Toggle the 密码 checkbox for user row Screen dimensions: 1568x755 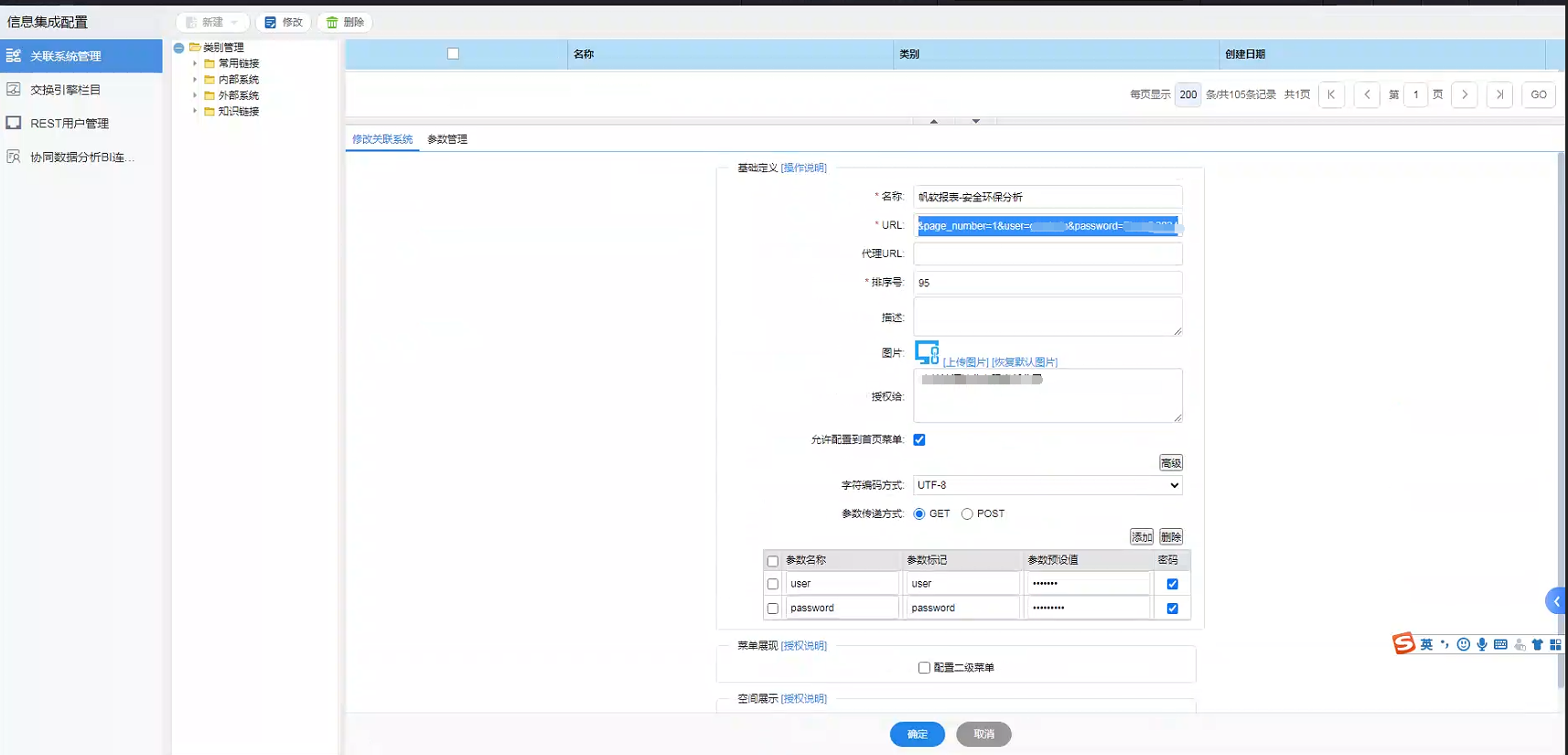[x=1172, y=584]
